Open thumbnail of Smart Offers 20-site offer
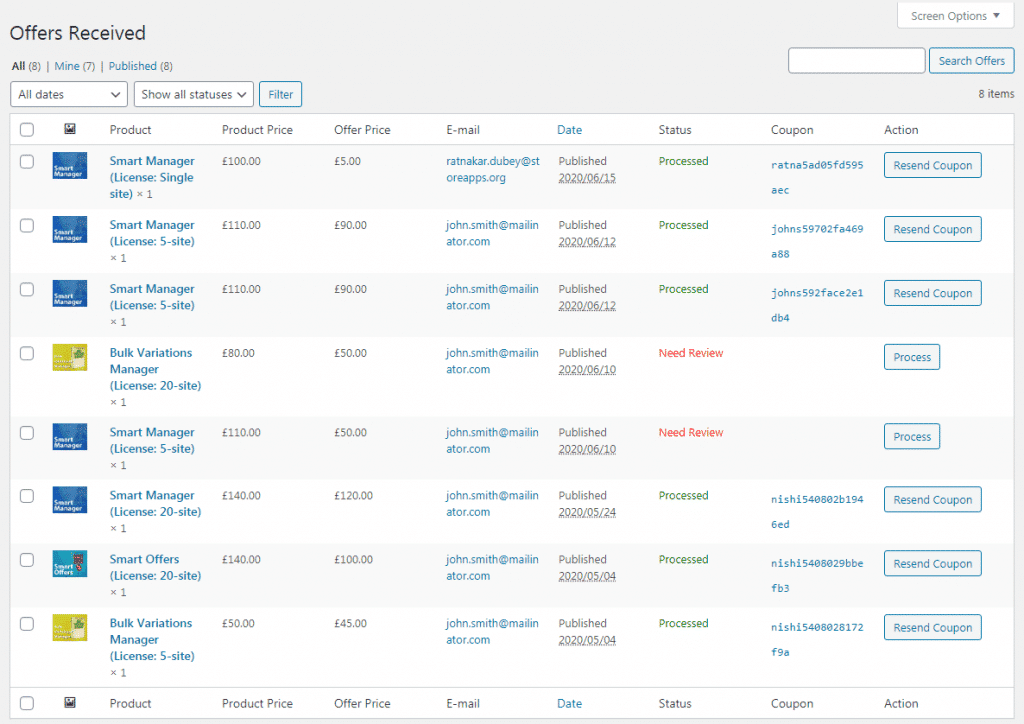This screenshot has height=724, width=1024. (x=70, y=564)
